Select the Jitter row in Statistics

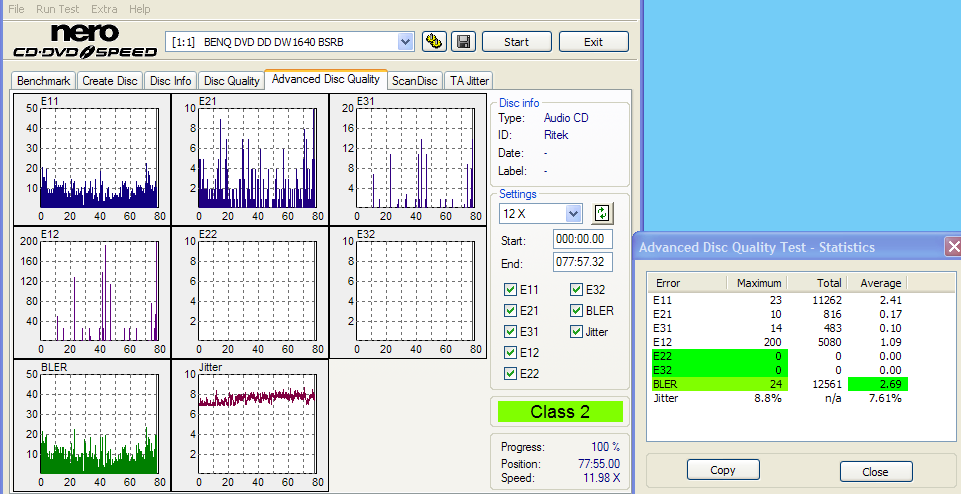click(778, 398)
